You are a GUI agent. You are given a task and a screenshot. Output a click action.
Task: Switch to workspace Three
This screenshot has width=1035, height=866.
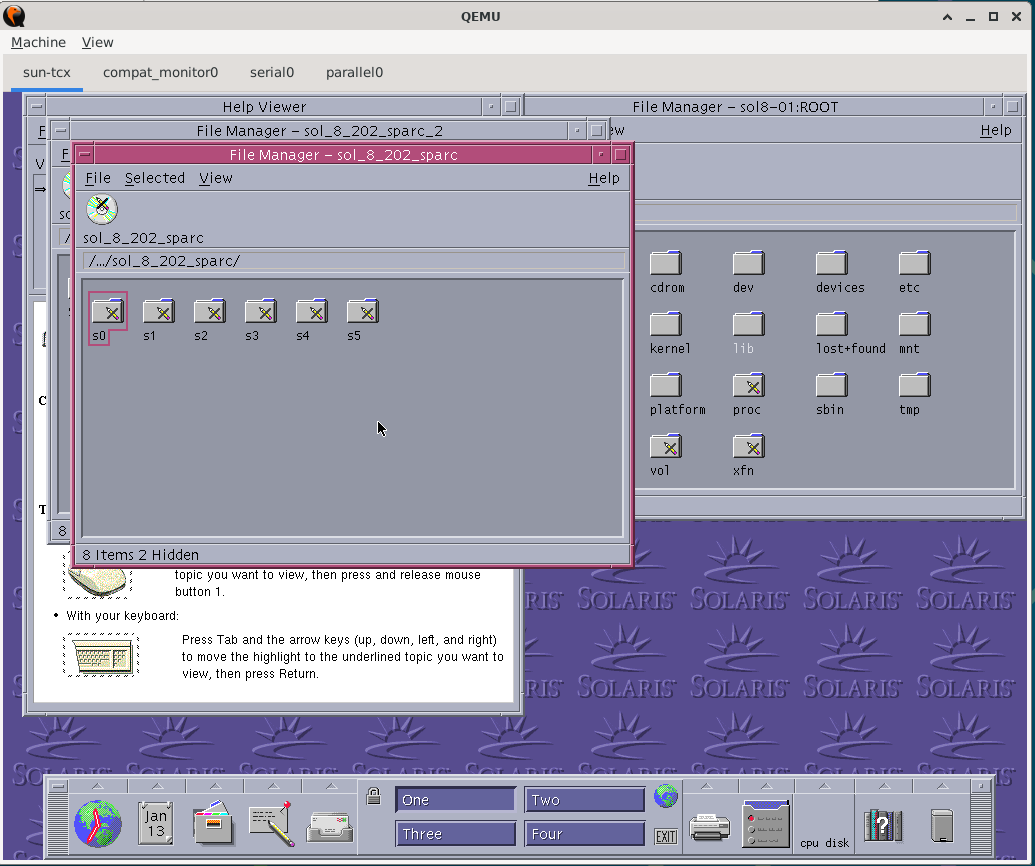point(455,834)
